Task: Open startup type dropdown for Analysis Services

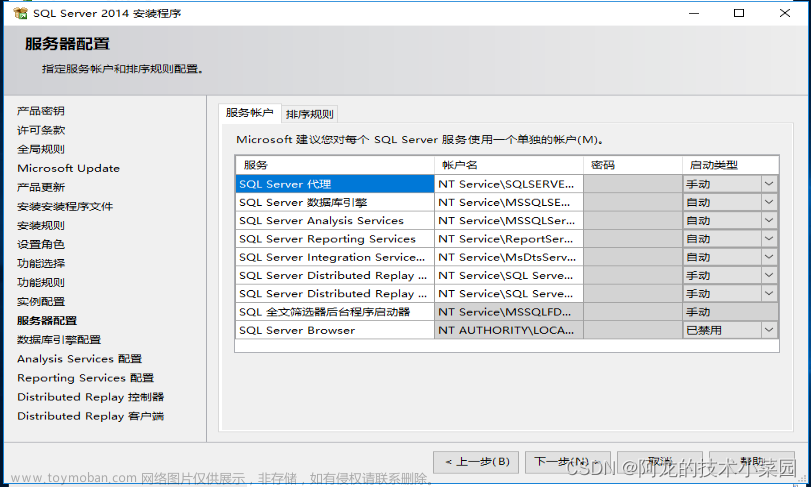Action: [769, 220]
